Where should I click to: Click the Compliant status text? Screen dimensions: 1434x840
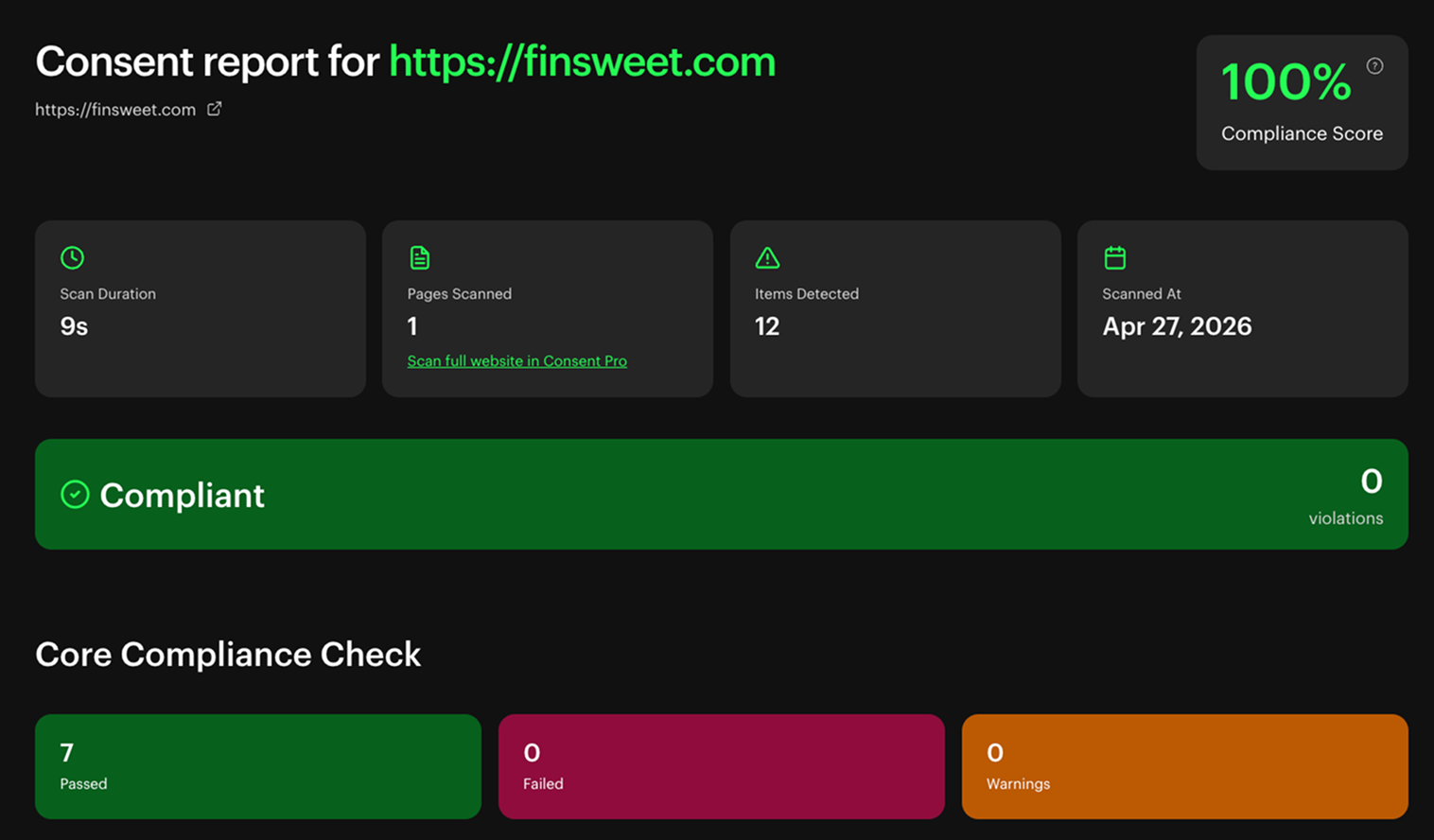coord(183,496)
